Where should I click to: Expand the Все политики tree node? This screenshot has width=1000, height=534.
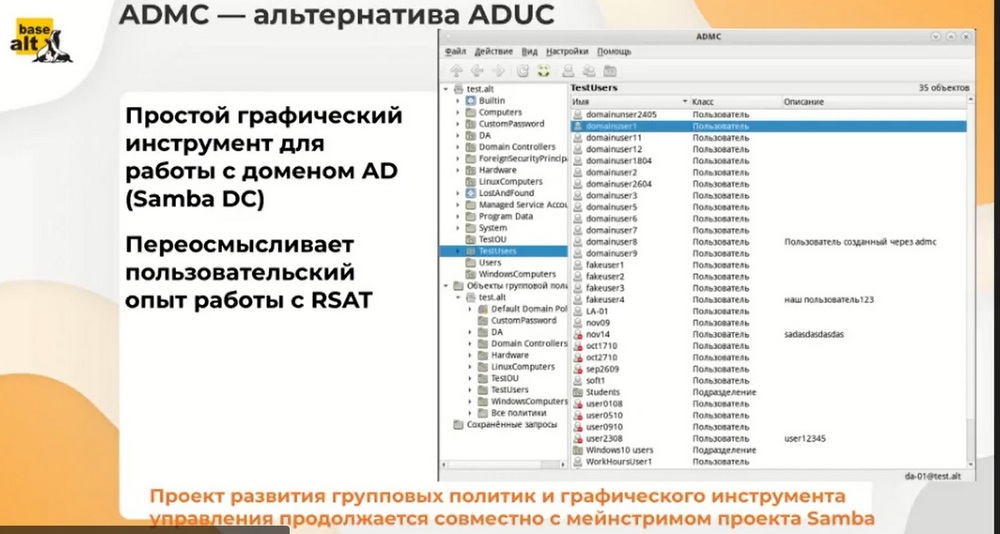470,413
